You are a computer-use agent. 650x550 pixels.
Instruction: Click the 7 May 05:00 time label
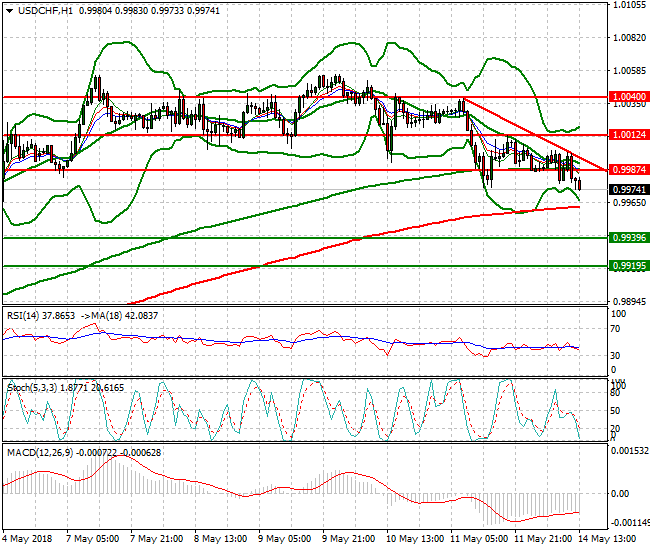click(x=92, y=539)
